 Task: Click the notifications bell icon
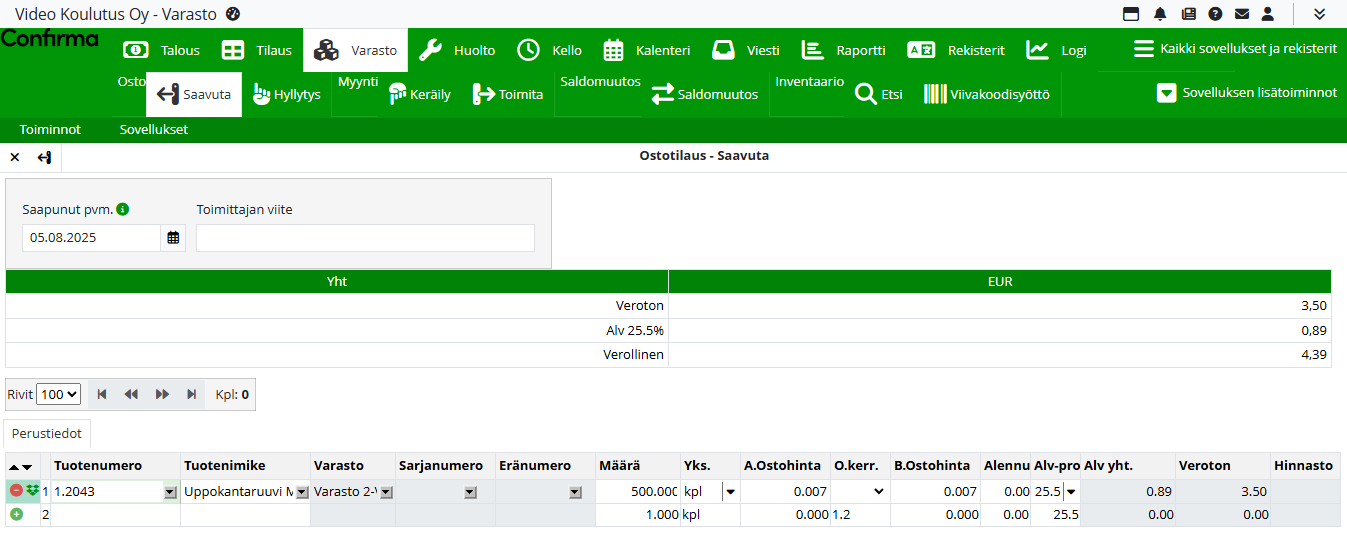point(1160,14)
